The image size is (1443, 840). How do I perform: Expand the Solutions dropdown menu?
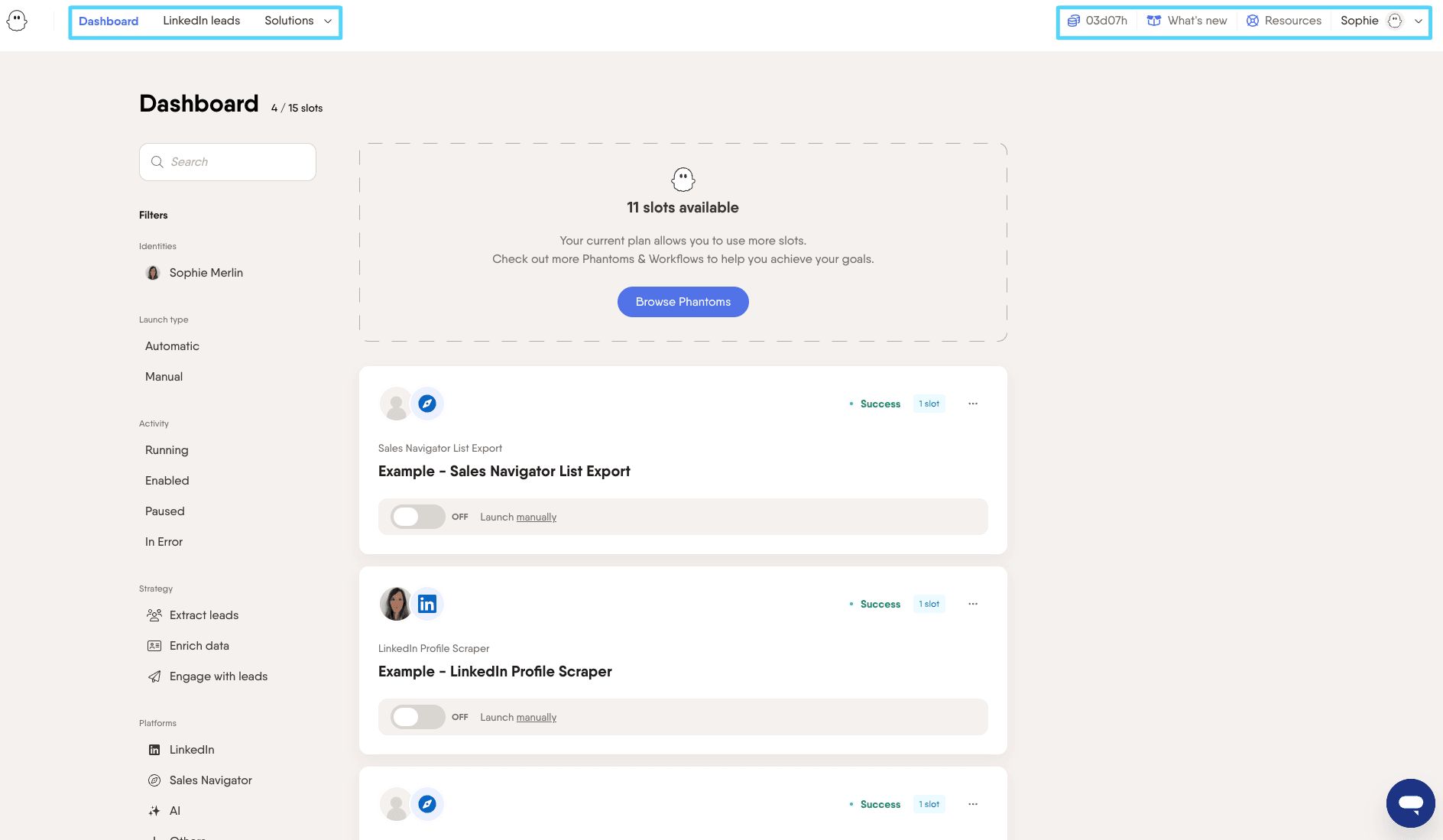click(298, 21)
